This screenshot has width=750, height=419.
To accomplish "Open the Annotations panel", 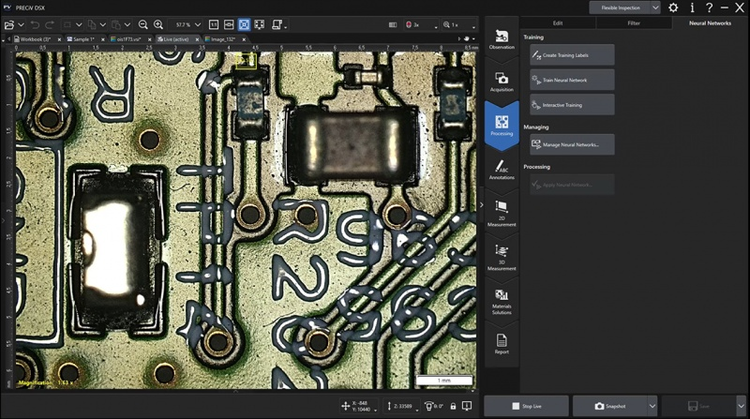I will 501,168.
